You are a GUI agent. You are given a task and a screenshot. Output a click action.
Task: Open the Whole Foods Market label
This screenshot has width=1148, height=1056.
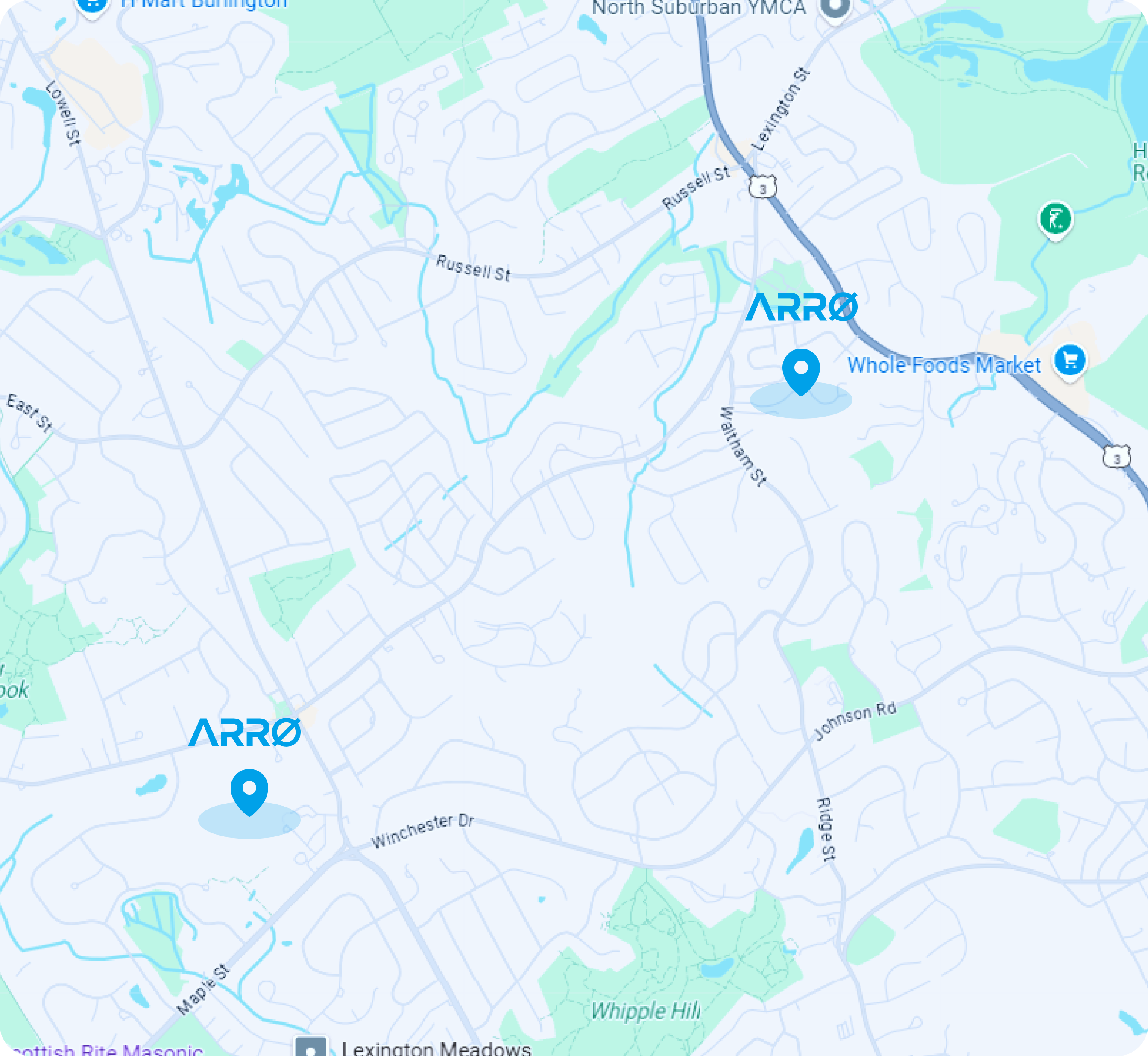[x=944, y=364]
